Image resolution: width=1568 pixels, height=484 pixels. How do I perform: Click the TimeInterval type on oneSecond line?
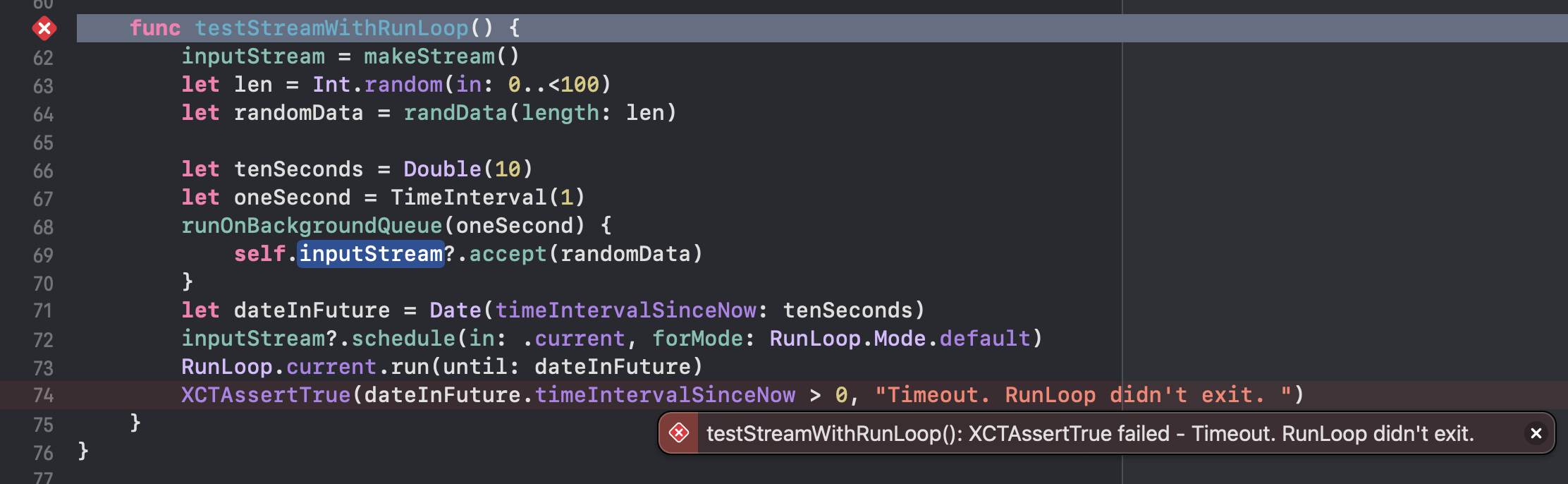click(x=468, y=198)
